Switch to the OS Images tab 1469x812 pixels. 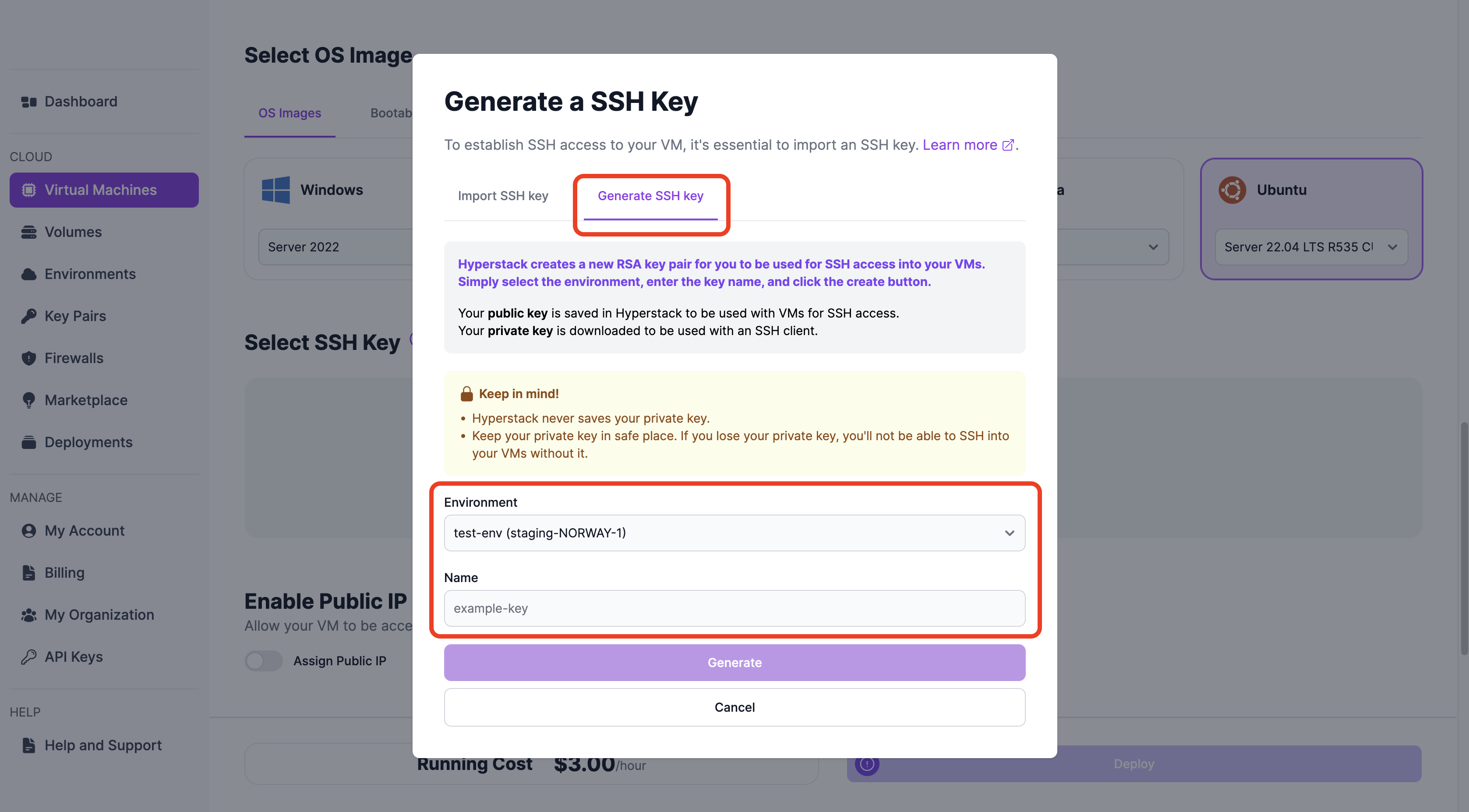click(x=289, y=113)
